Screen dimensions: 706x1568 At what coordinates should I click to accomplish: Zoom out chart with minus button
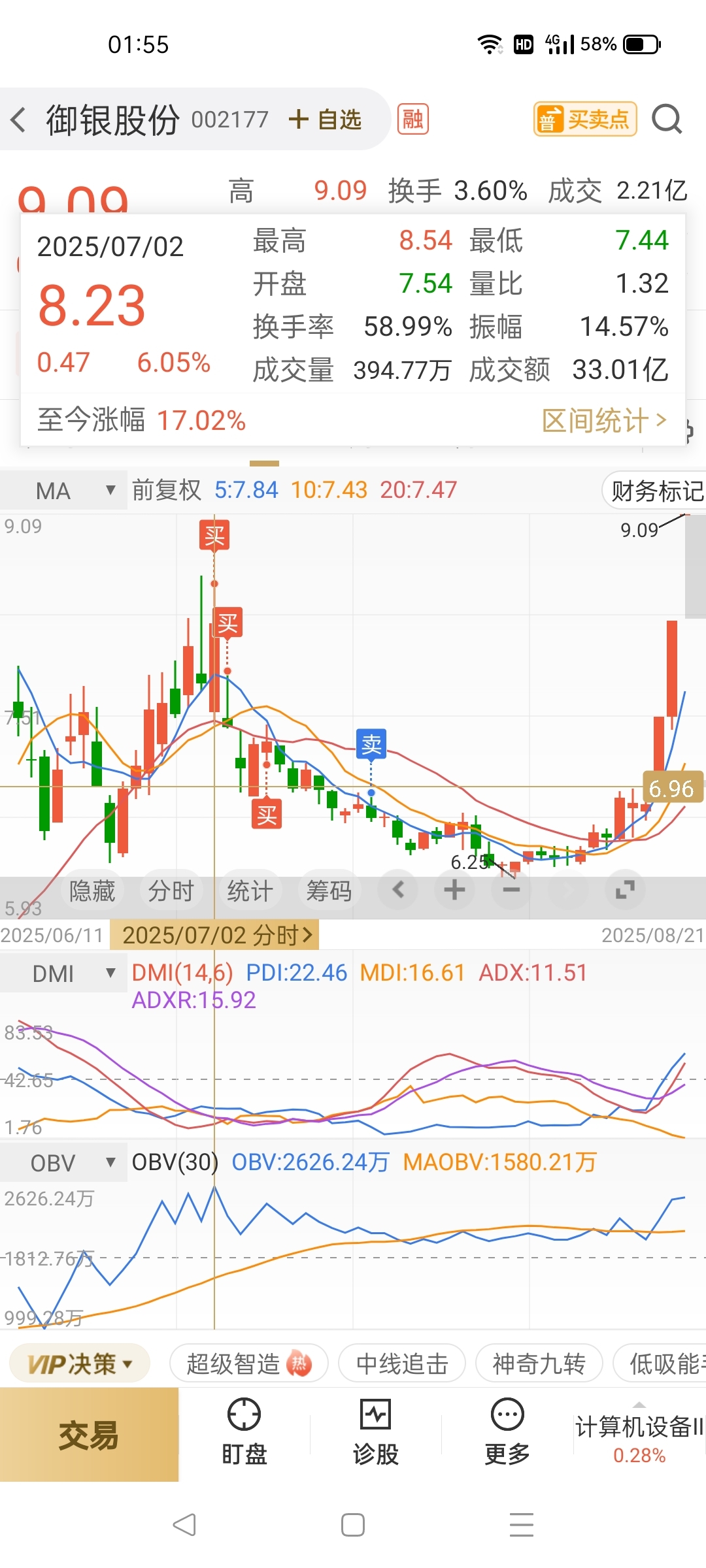511,889
